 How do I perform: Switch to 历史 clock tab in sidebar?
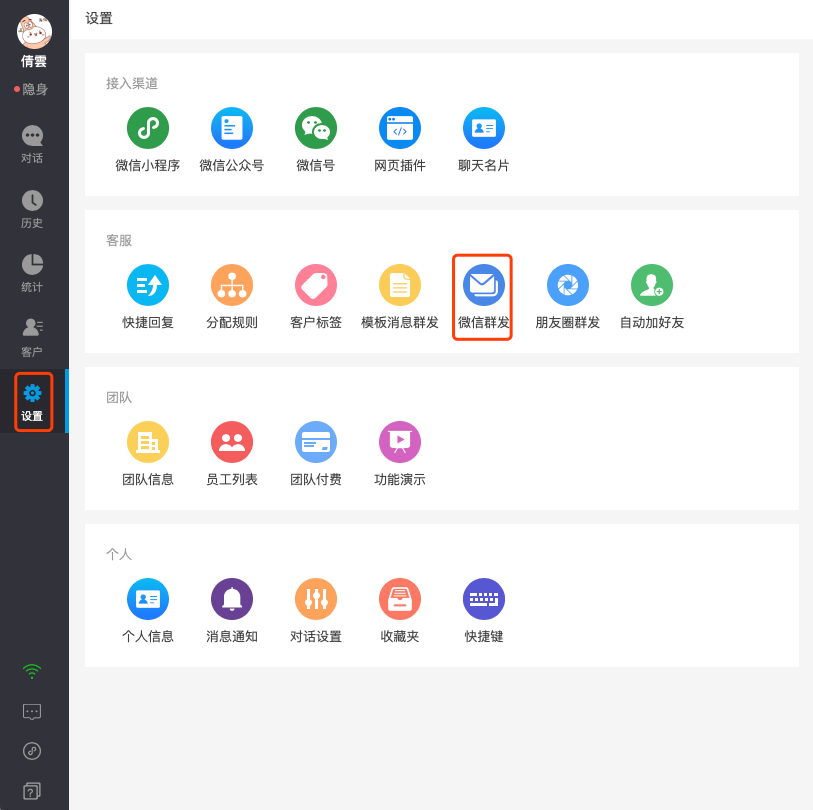[32, 209]
